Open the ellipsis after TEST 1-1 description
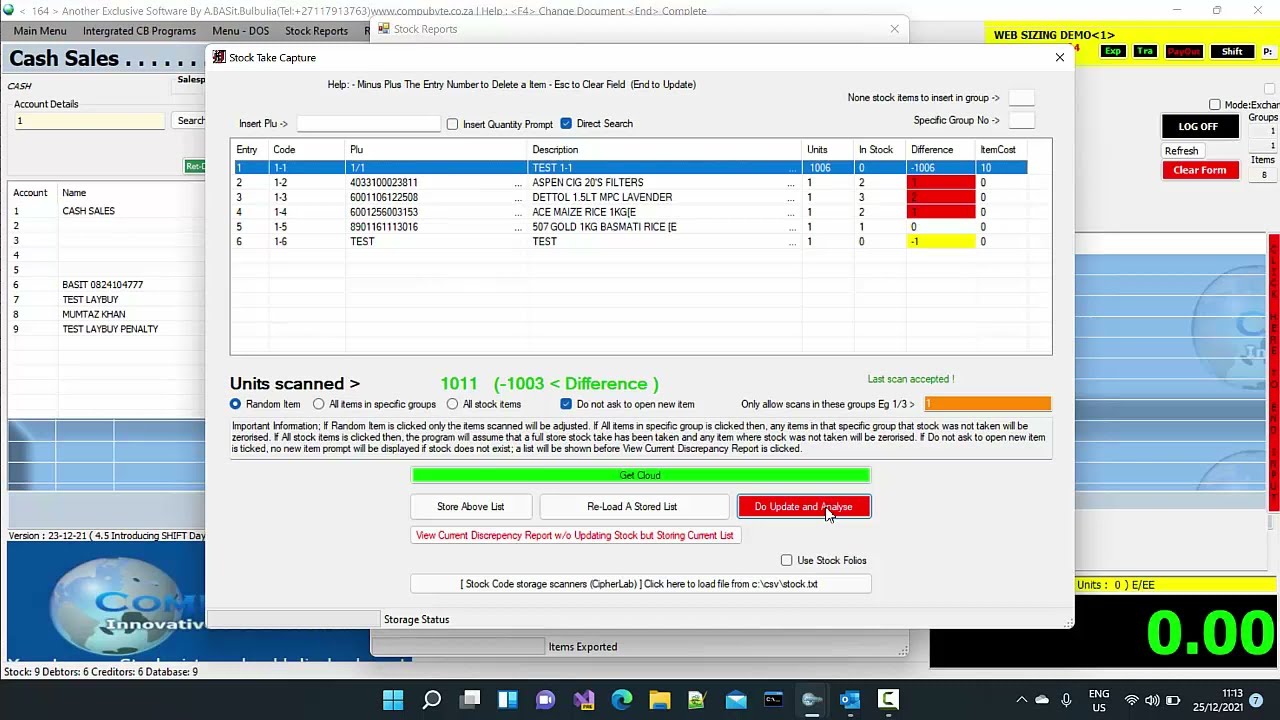 pyautogui.click(x=791, y=168)
